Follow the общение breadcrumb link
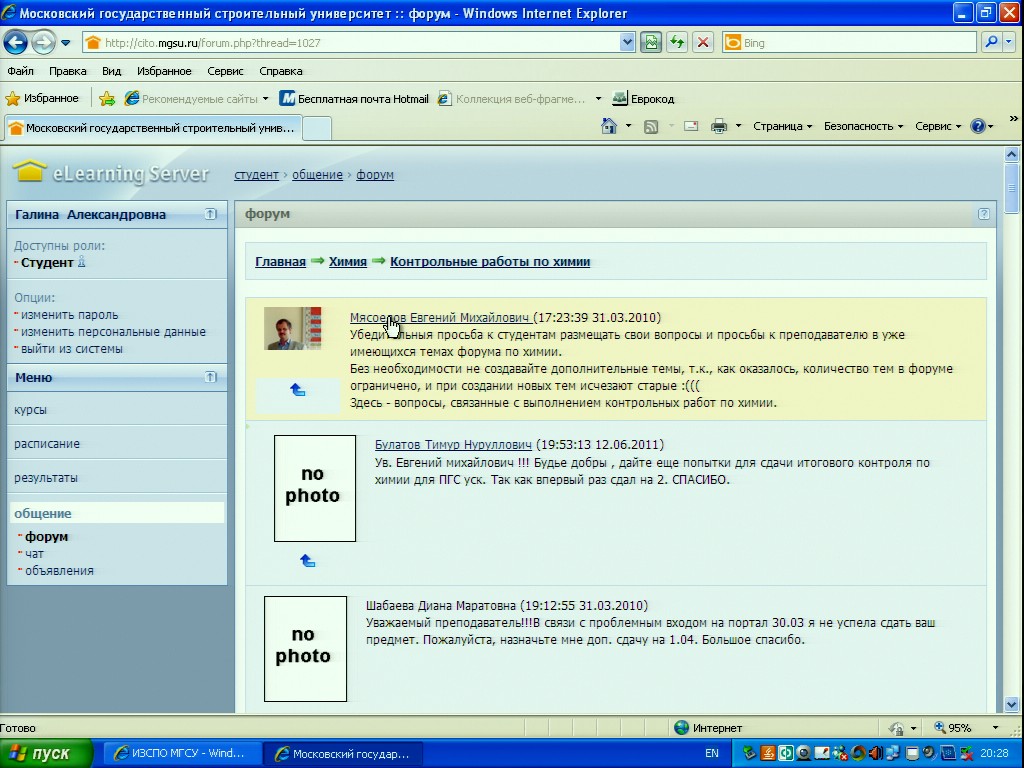 coord(317,175)
